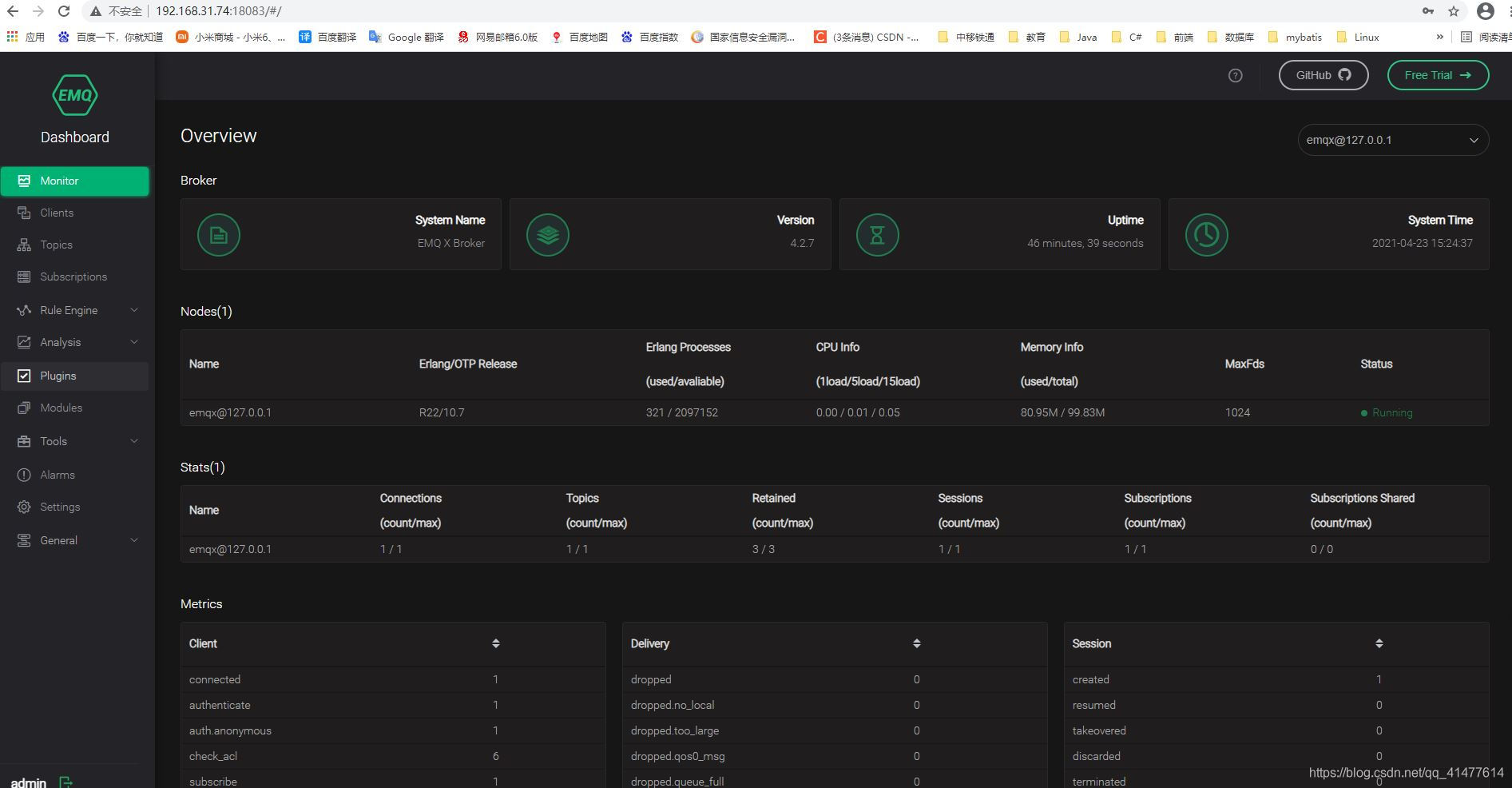Expand the Tools submenu chevron
Screen dimensions: 1512x788
tap(134, 441)
